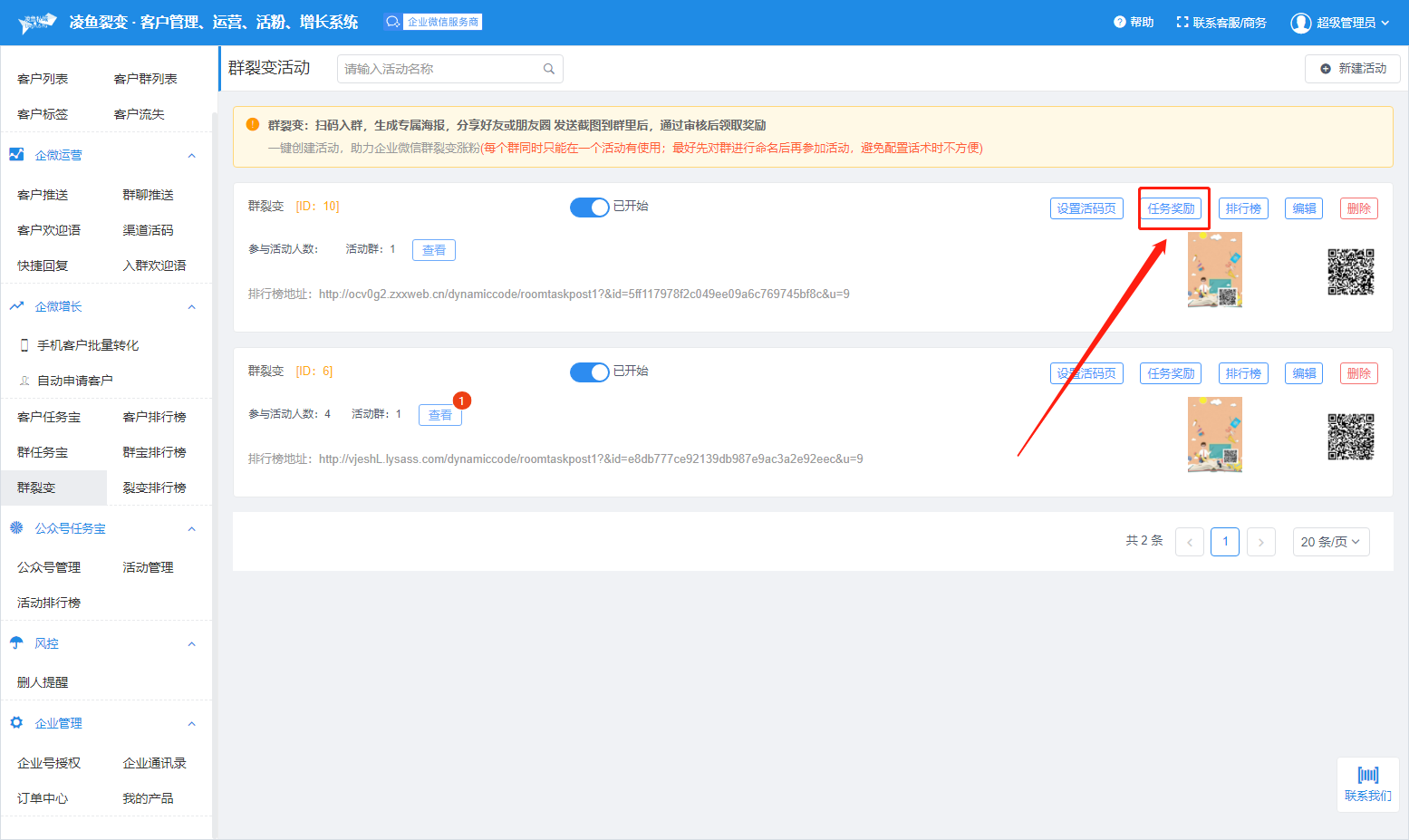Click the 新建活动 button
Screen dimensions: 1409x840
(1353, 69)
